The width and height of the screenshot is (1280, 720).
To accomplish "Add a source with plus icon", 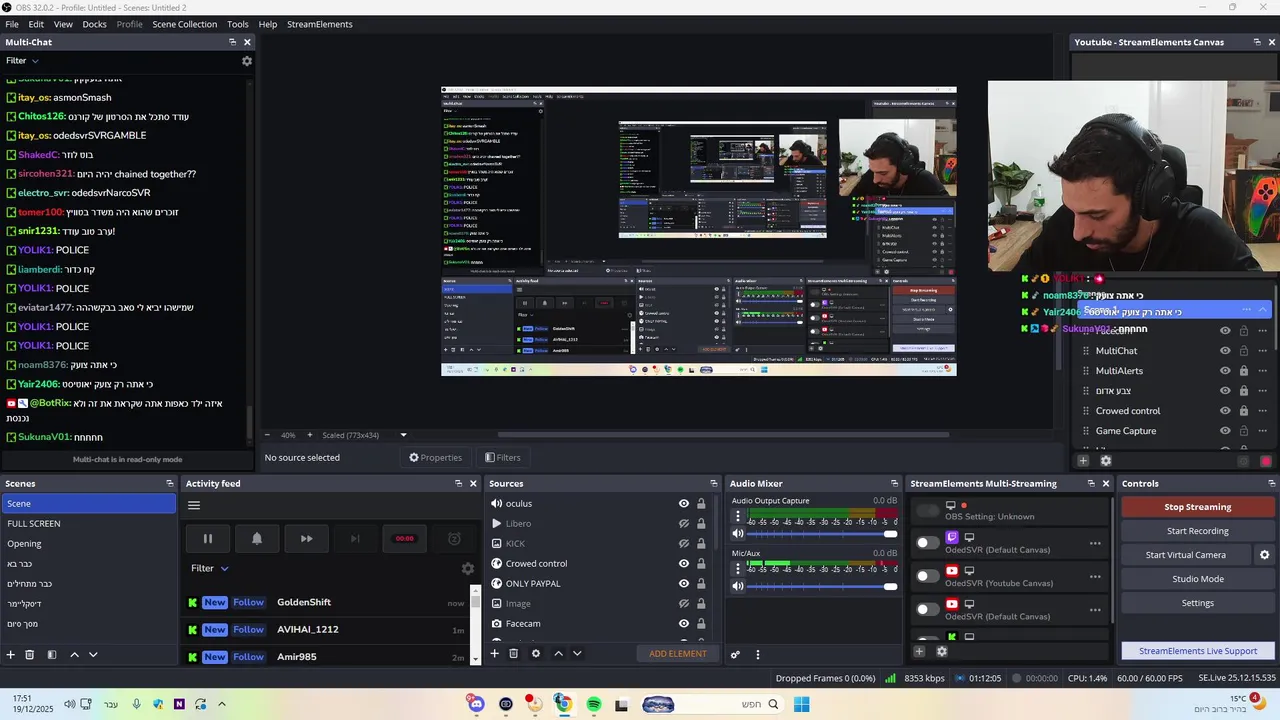I will [494, 654].
